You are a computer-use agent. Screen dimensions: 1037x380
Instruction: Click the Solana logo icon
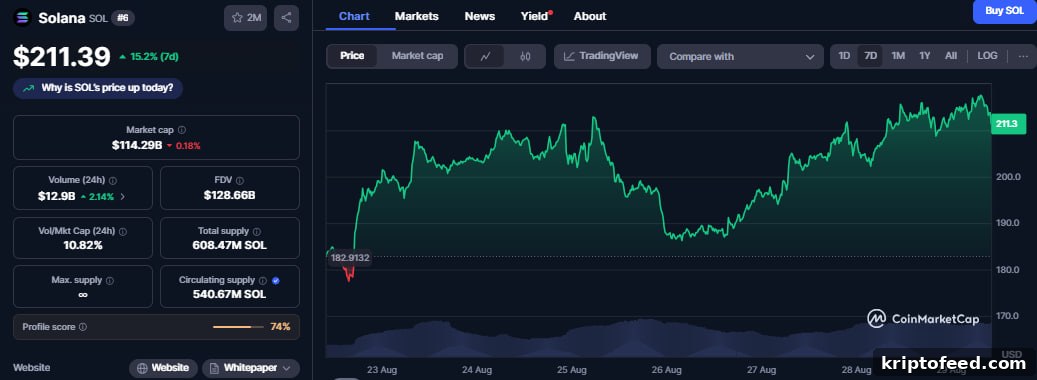point(22,18)
